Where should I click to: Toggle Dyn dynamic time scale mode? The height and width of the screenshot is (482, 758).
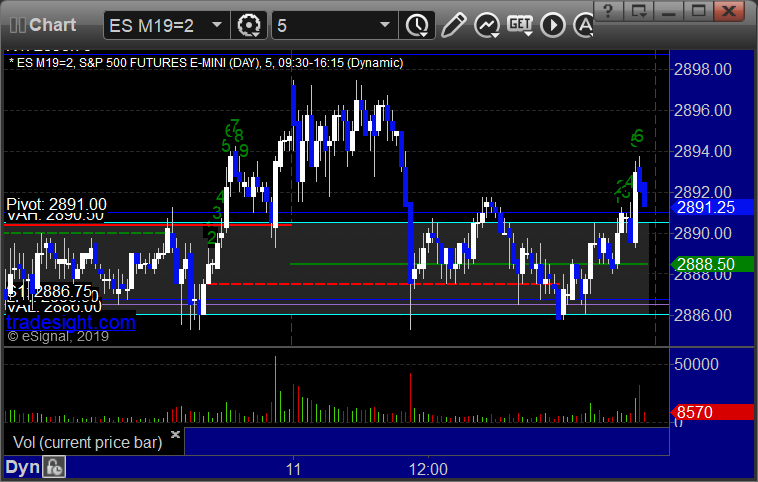22,467
